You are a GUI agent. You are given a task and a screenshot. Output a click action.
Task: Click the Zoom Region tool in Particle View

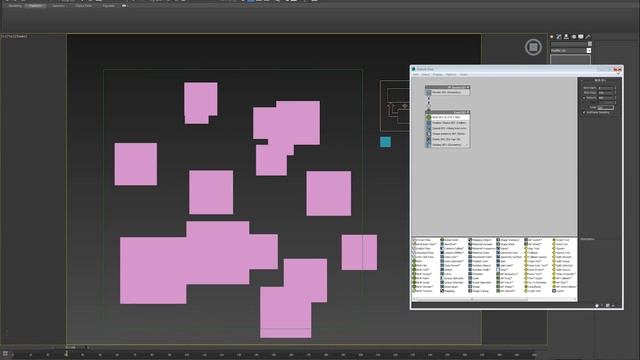608,305
